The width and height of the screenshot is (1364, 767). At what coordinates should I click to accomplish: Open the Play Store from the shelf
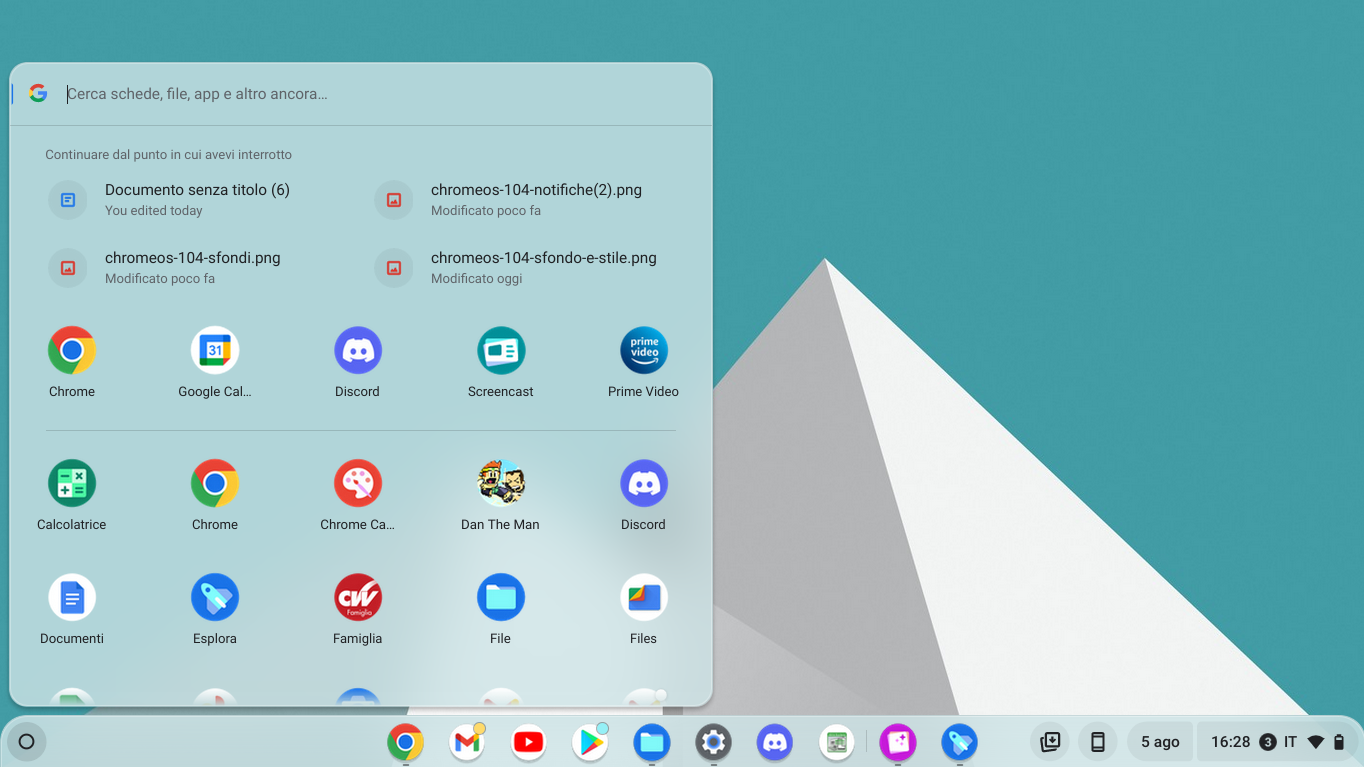[590, 742]
